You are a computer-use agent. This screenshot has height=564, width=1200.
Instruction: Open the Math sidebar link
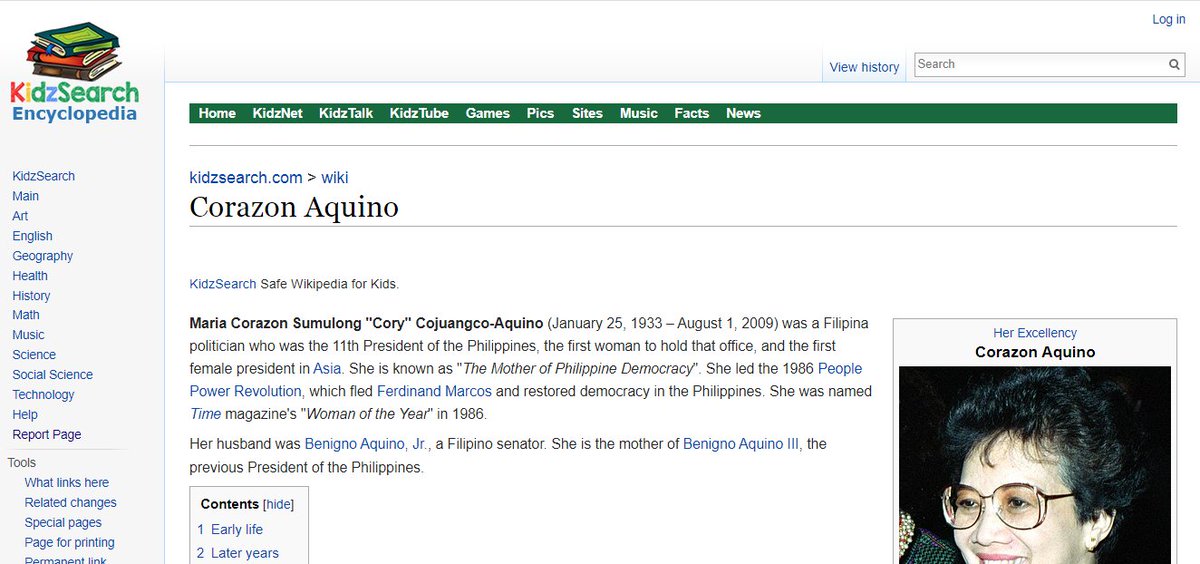(26, 315)
